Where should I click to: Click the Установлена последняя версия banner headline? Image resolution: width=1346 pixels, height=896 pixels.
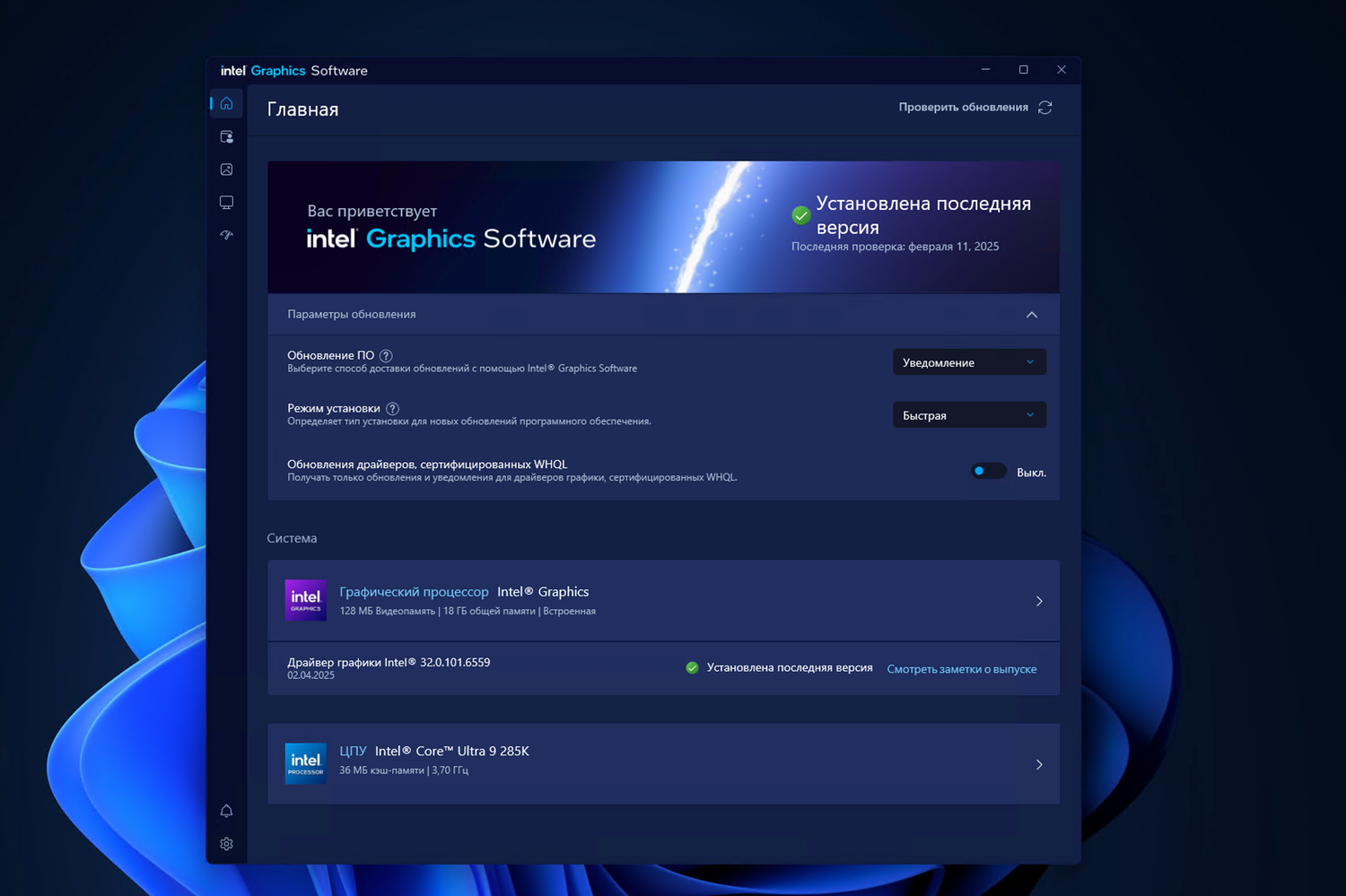coord(923,215)
